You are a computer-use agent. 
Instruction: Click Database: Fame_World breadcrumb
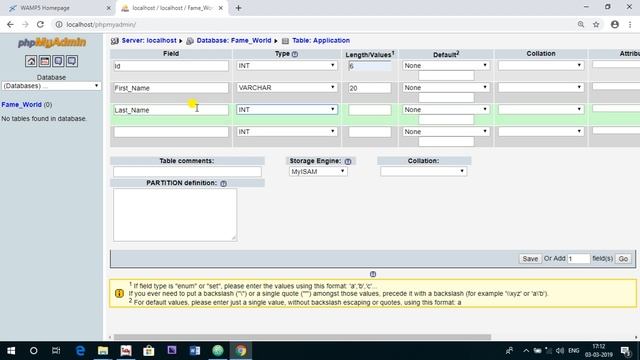(x=234, y=40)
